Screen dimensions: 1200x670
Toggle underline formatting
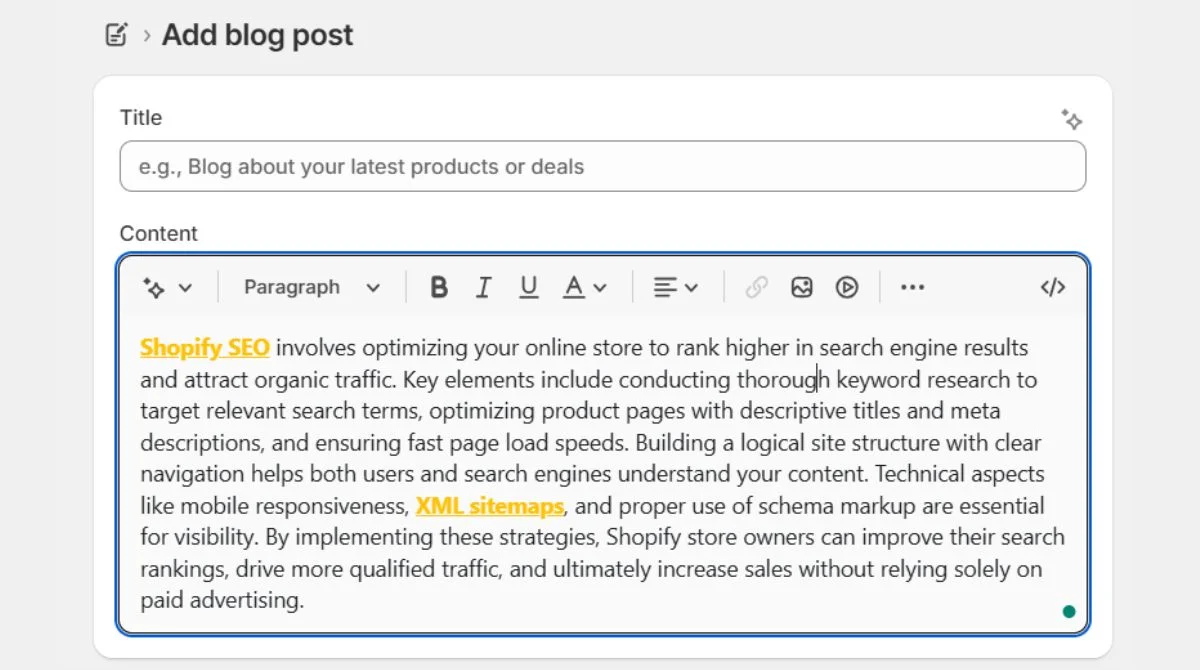click(x=528, y=287)
